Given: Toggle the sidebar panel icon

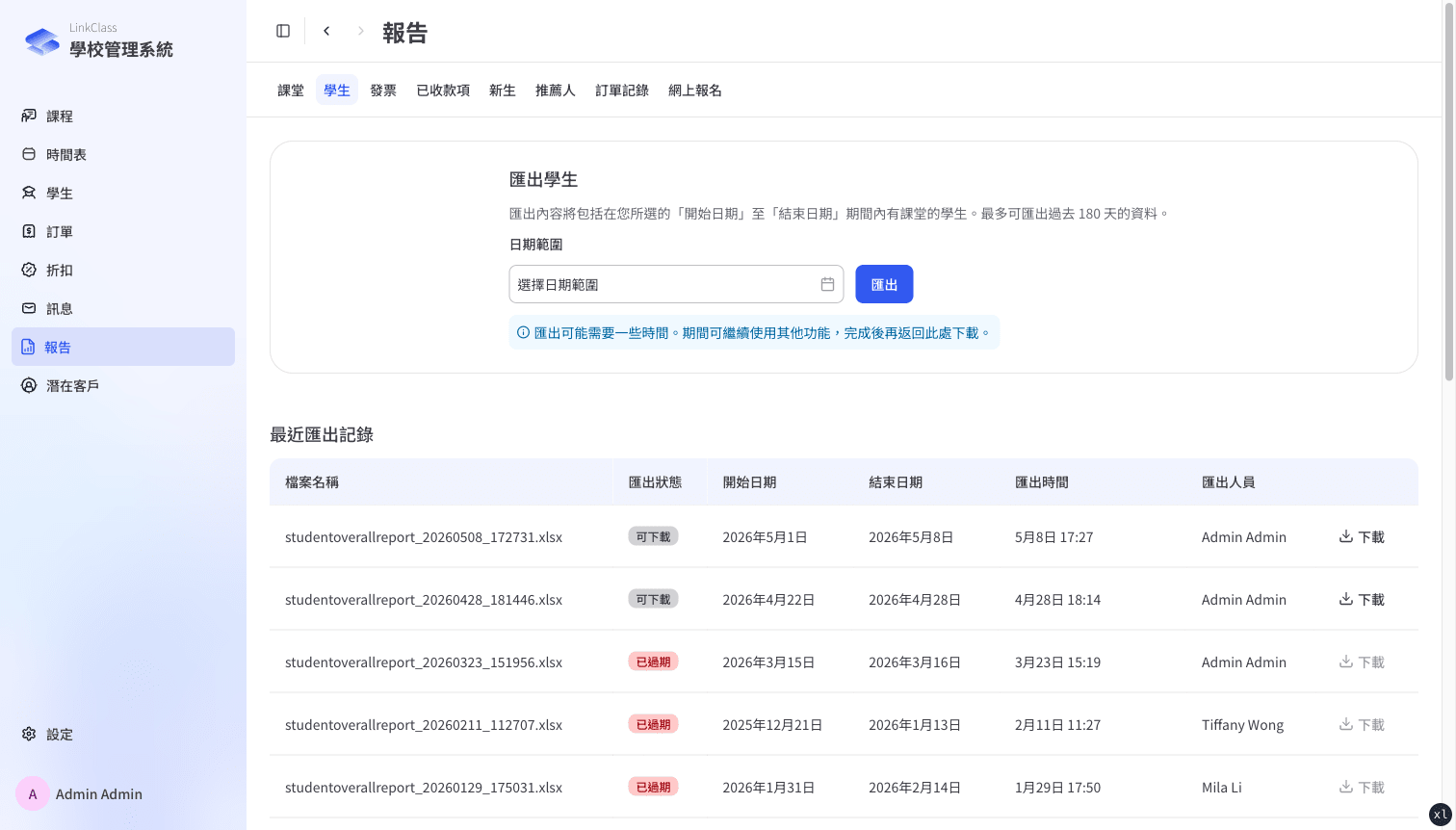Looking at the screenshot, I should (283, 31).
